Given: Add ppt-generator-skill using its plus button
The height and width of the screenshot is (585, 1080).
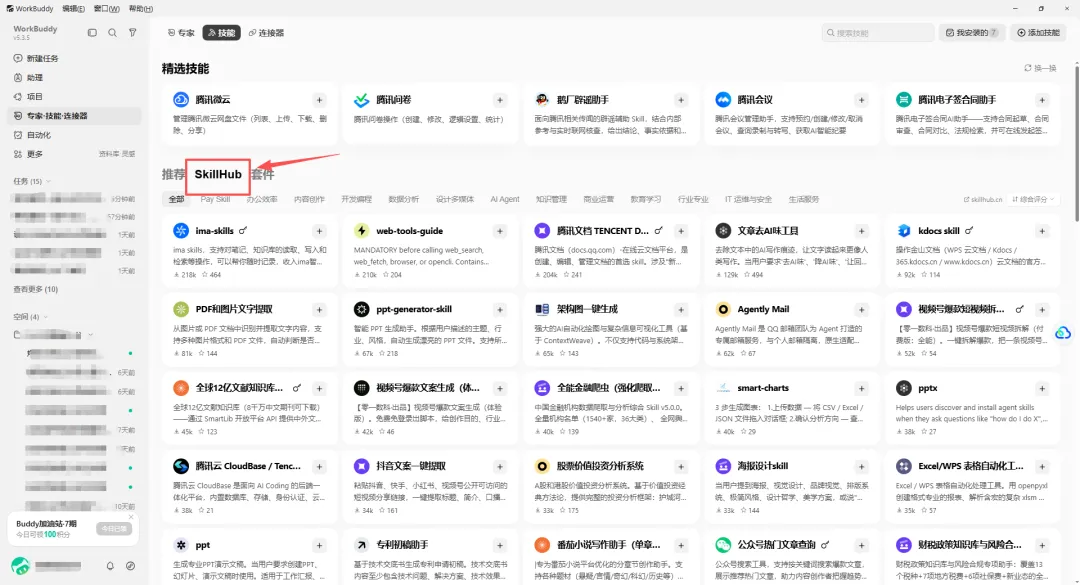Looking at the screenshot, I should 500,309.
